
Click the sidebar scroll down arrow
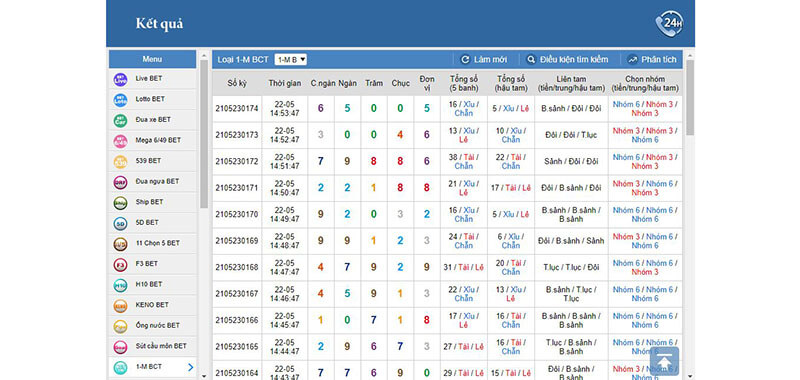204,376
